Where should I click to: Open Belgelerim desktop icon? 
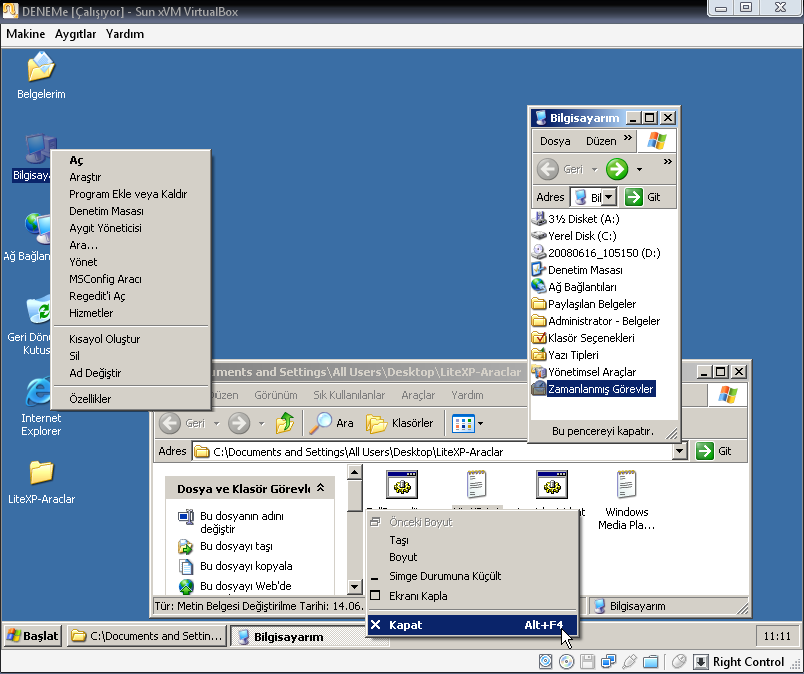coord(41,75)
